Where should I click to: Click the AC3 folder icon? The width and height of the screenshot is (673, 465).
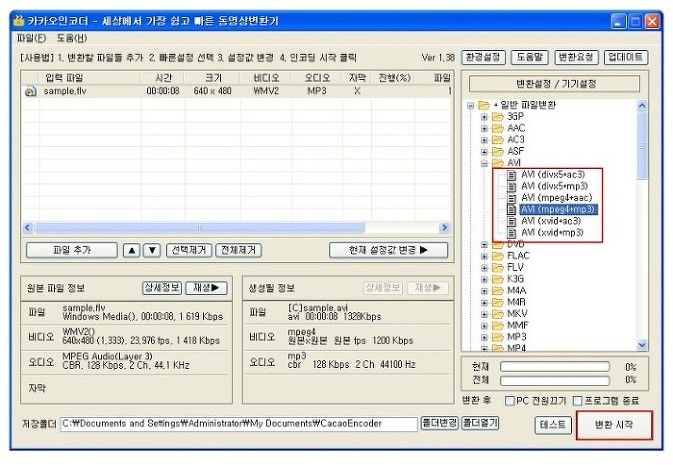497,140
